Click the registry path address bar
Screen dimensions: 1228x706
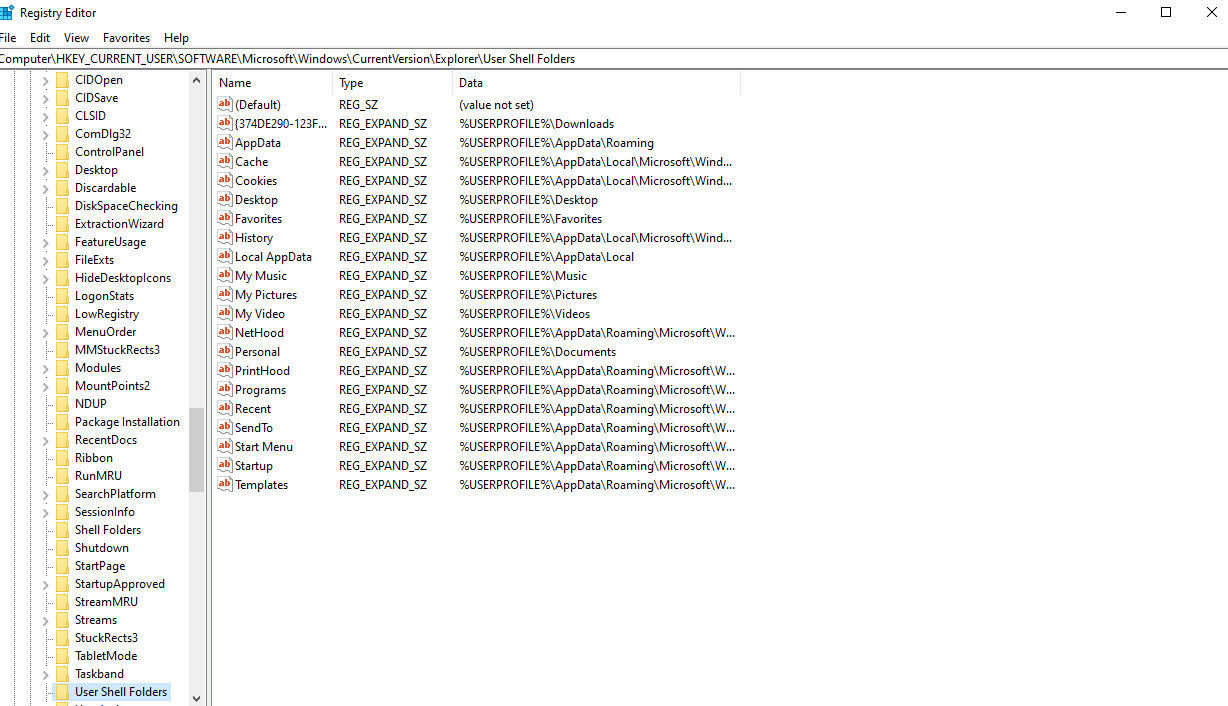(x=614, y=59)
